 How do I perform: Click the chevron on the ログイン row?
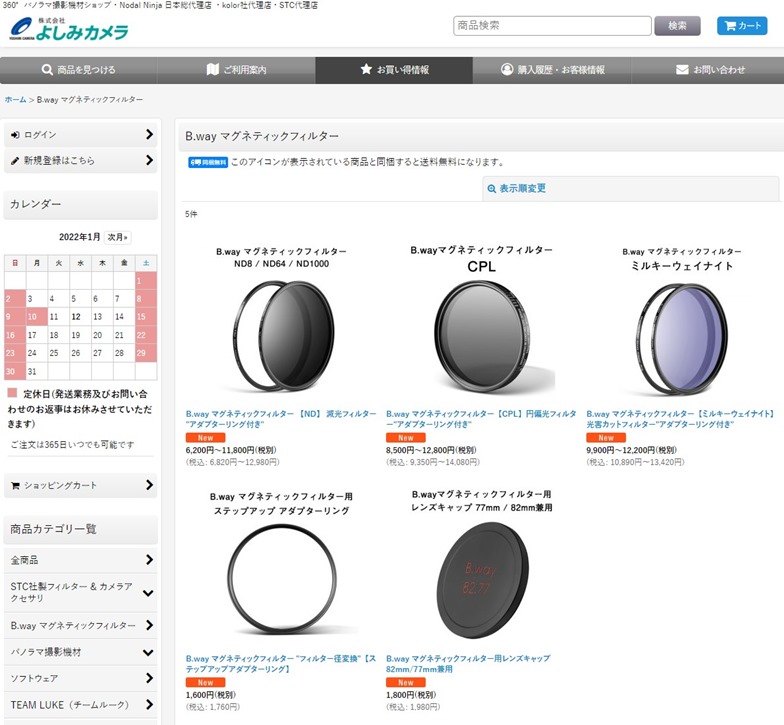coord(148,134)
